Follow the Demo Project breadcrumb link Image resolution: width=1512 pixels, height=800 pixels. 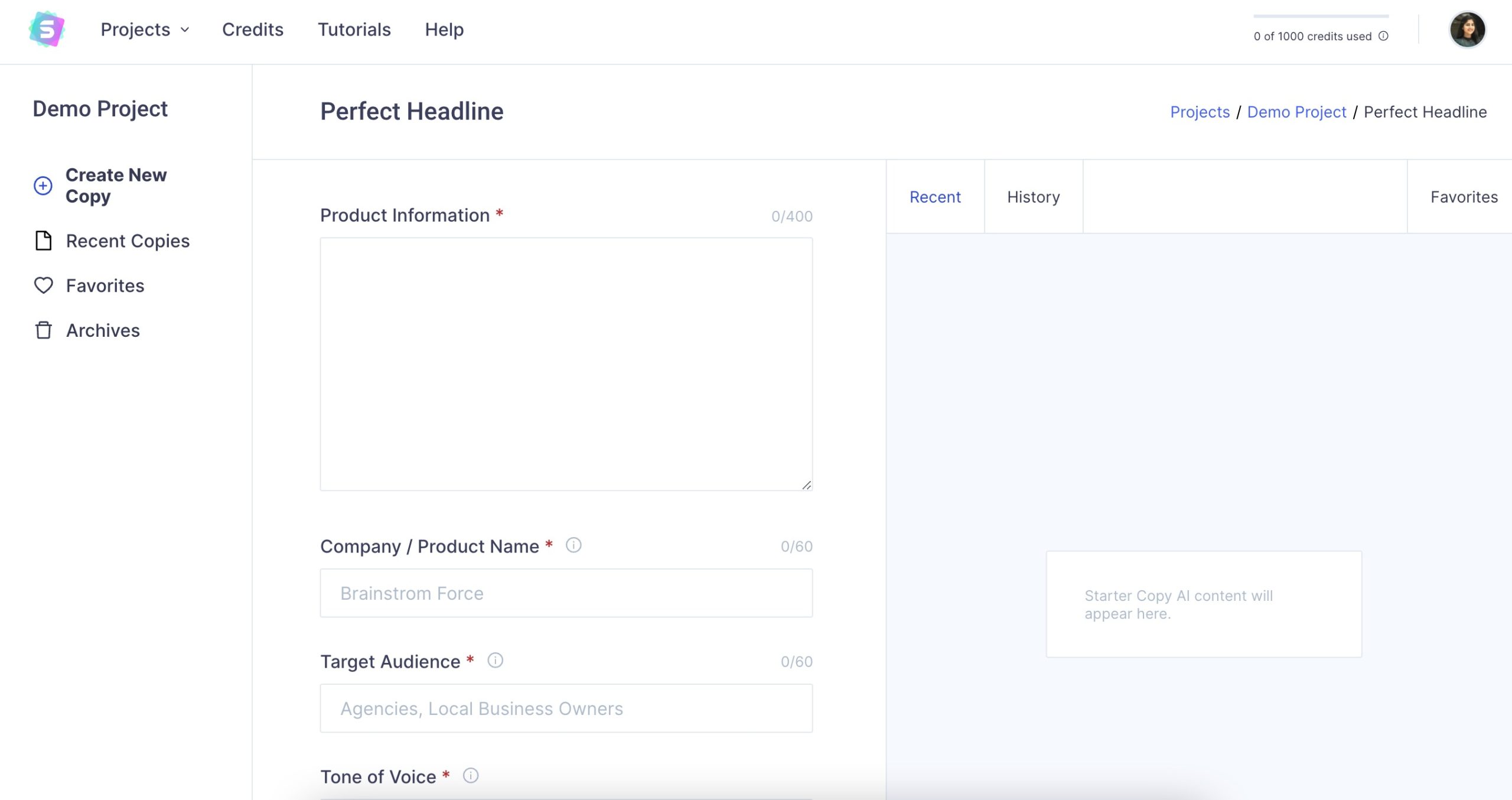(1296, 112)
